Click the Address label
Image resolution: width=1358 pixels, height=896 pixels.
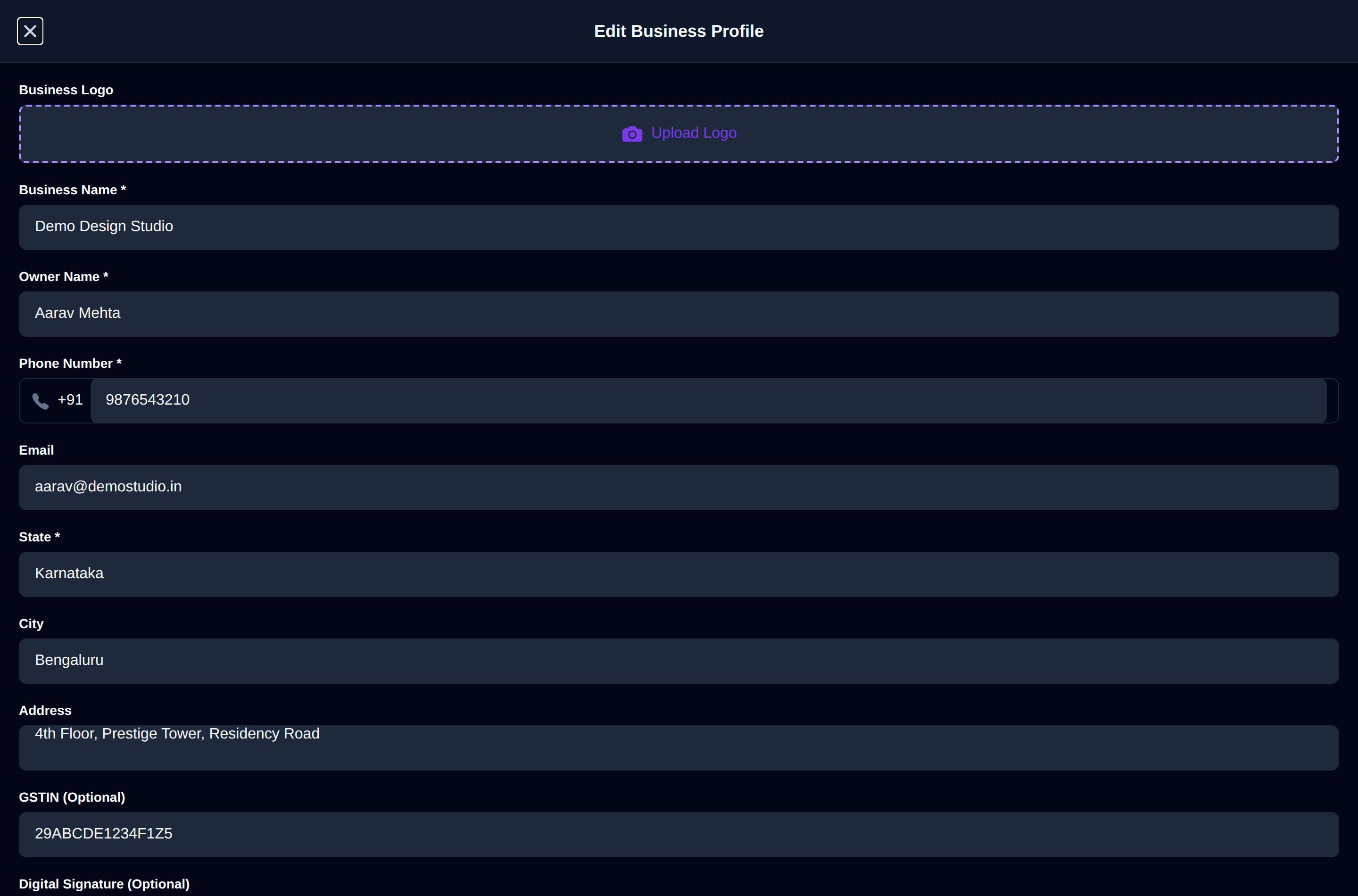click(x=45, y=711)
